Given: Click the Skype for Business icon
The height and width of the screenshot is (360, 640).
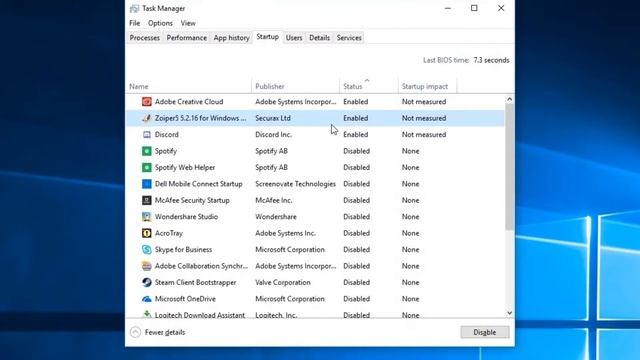Looking at the screenshot, I should 147,249.
